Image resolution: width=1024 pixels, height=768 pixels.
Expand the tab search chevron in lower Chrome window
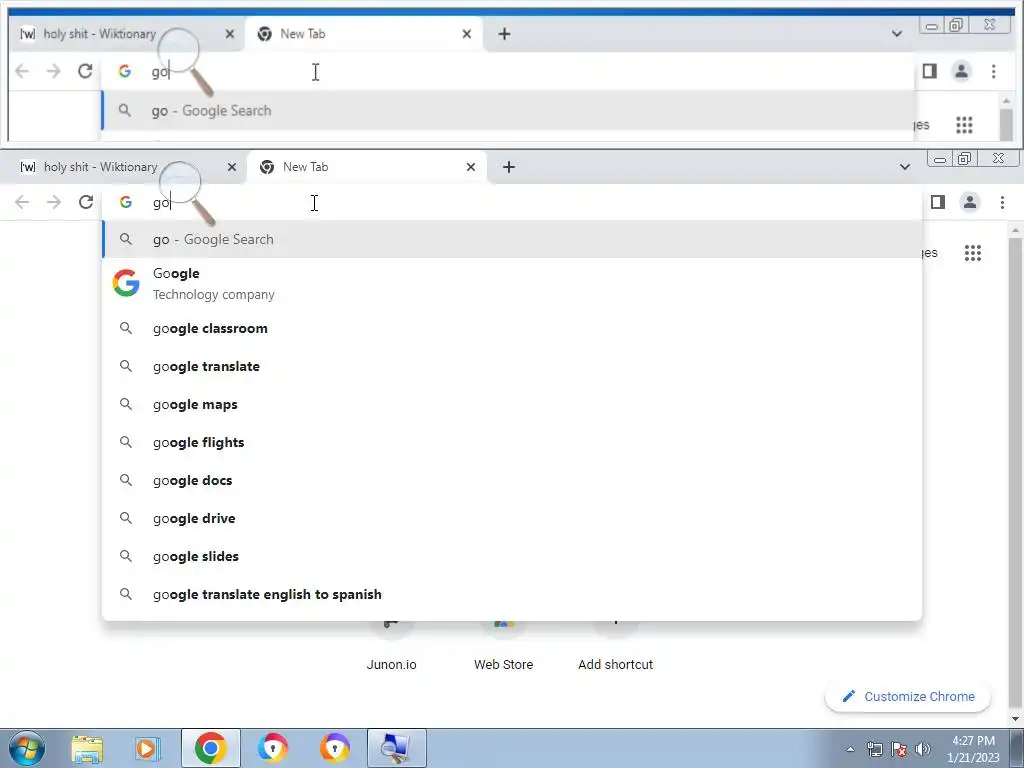pos(904,167)
